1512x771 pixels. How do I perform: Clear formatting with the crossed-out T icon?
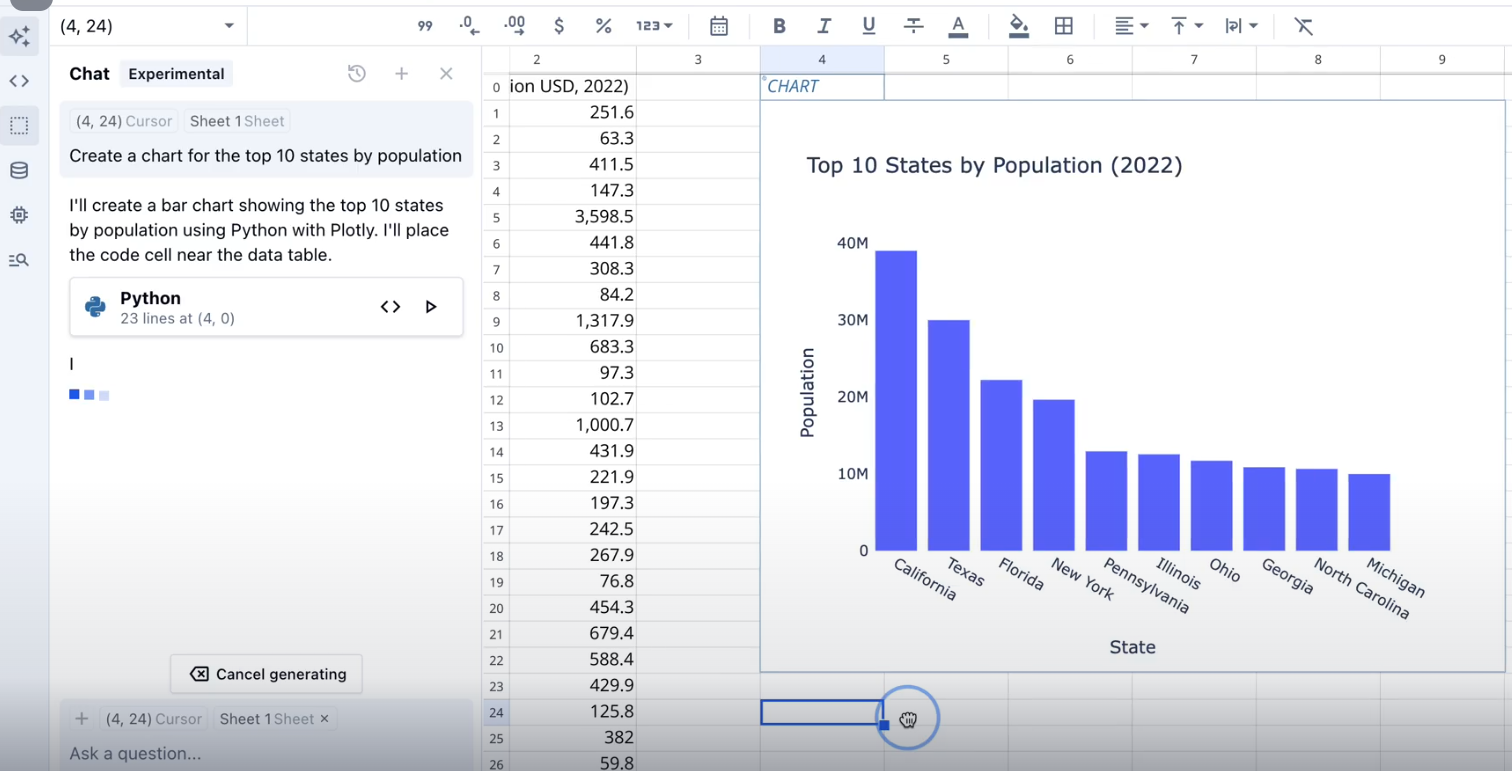pyautogui.click(x=1303, y=26)
